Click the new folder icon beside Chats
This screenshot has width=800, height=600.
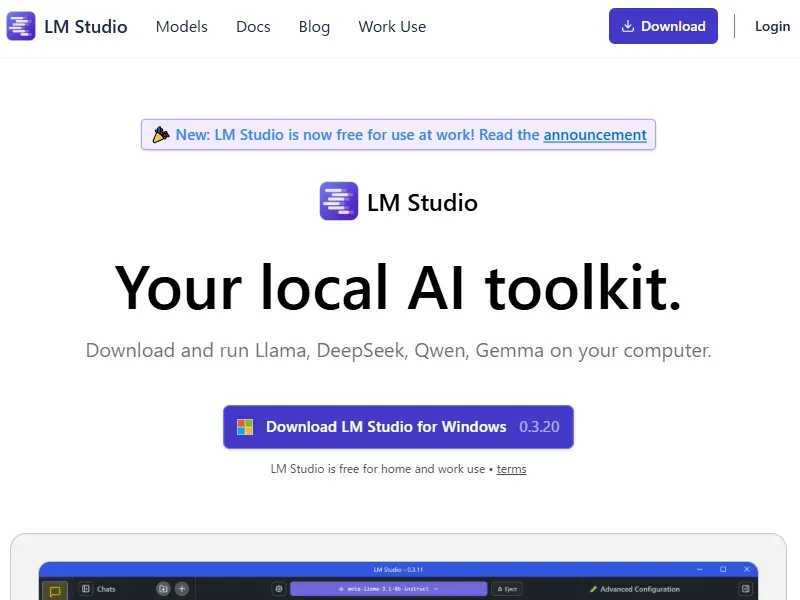click(164, 589)
